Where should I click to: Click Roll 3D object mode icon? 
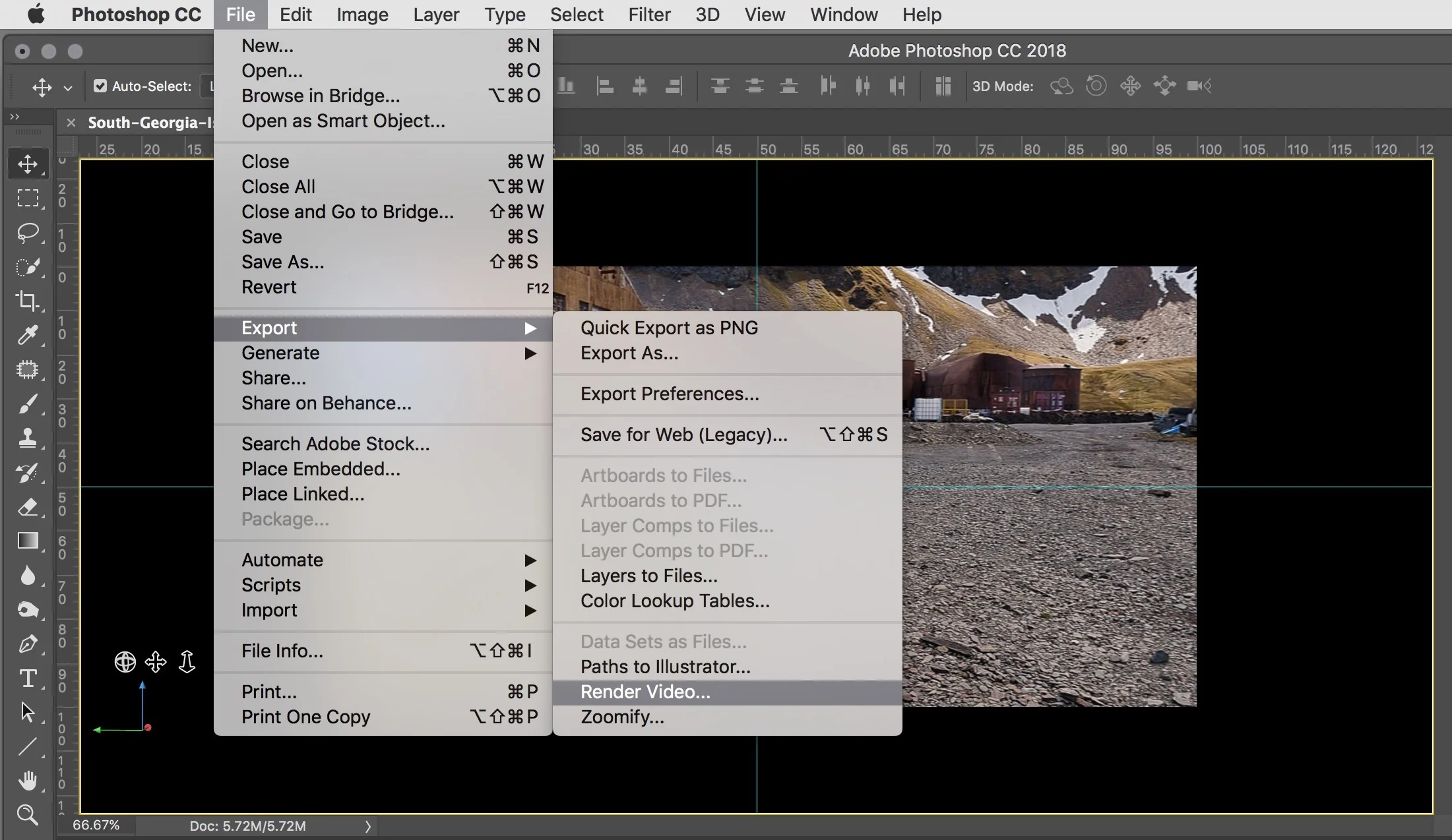(1096, 86)
